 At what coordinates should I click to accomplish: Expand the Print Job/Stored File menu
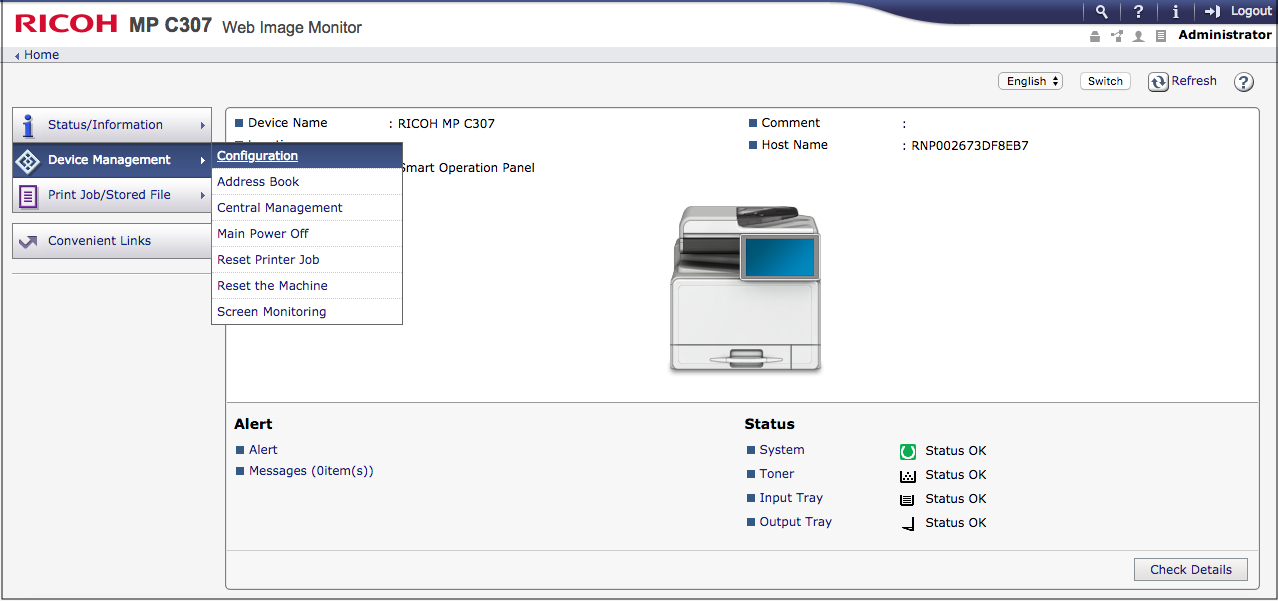112,195
